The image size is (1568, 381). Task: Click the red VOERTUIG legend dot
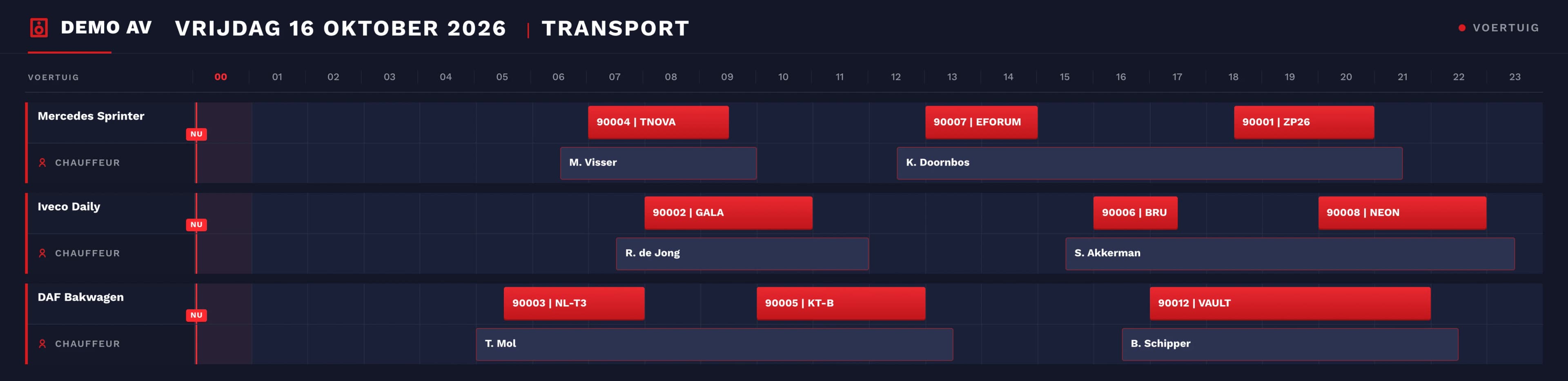[1461, 28]
